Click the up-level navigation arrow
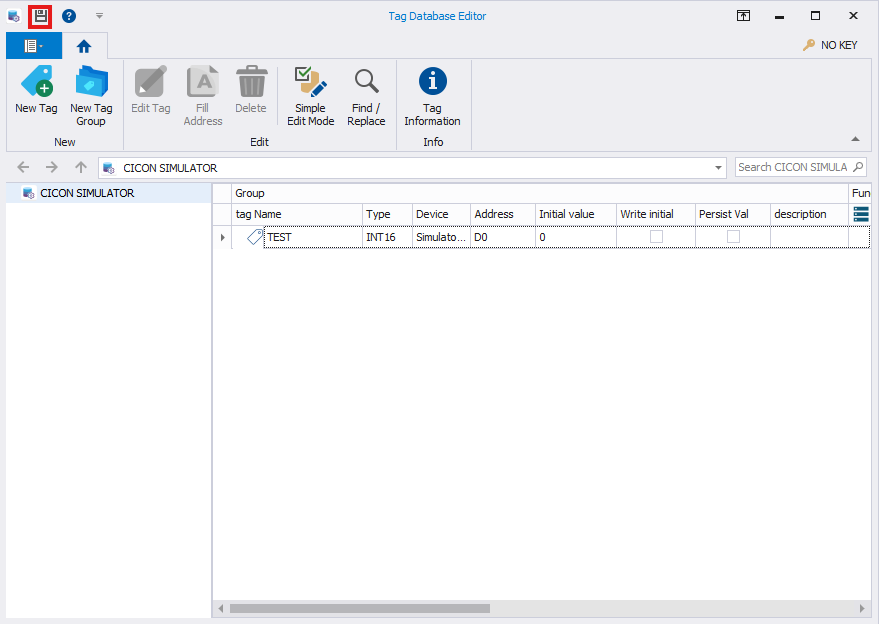This screenshot has width=879, height=624. pyautogui.click(x=82, y=167)
